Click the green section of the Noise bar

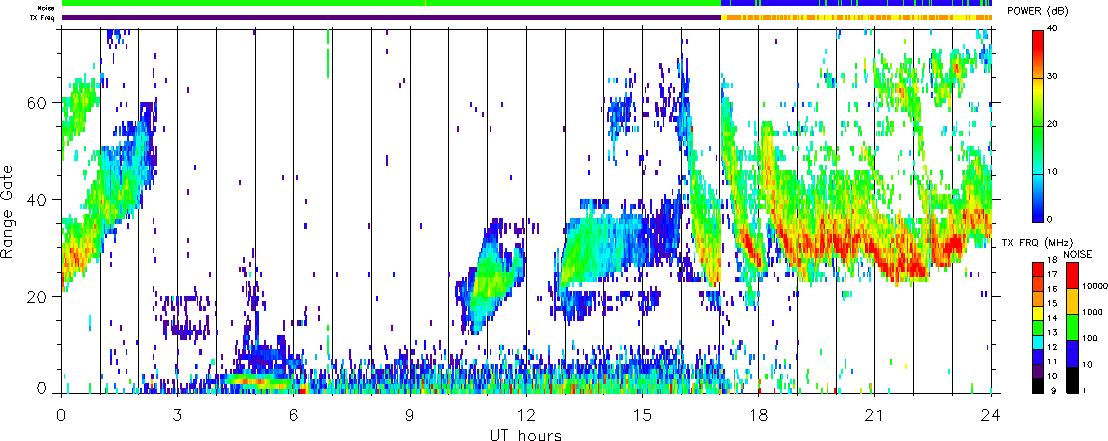point(391,4)
